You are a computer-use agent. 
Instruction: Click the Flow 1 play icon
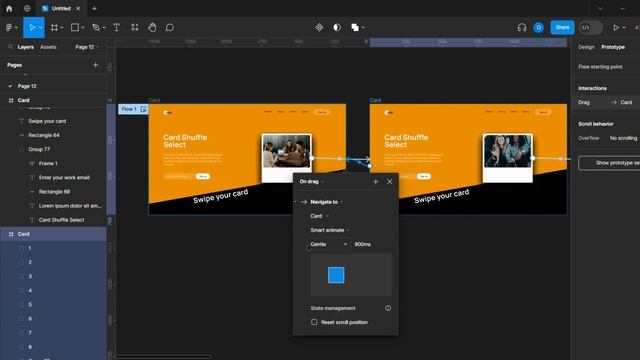click(x=143, y=109)
